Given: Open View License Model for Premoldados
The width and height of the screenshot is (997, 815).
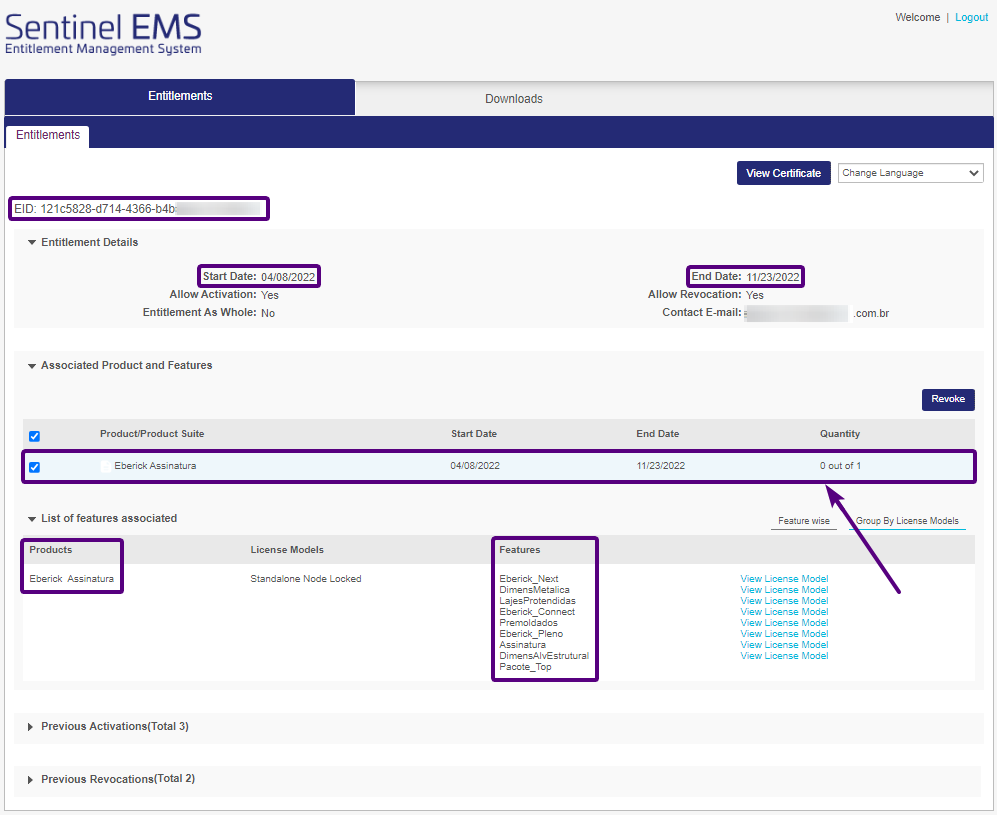Looking at the screenshot, I should 784,622.
